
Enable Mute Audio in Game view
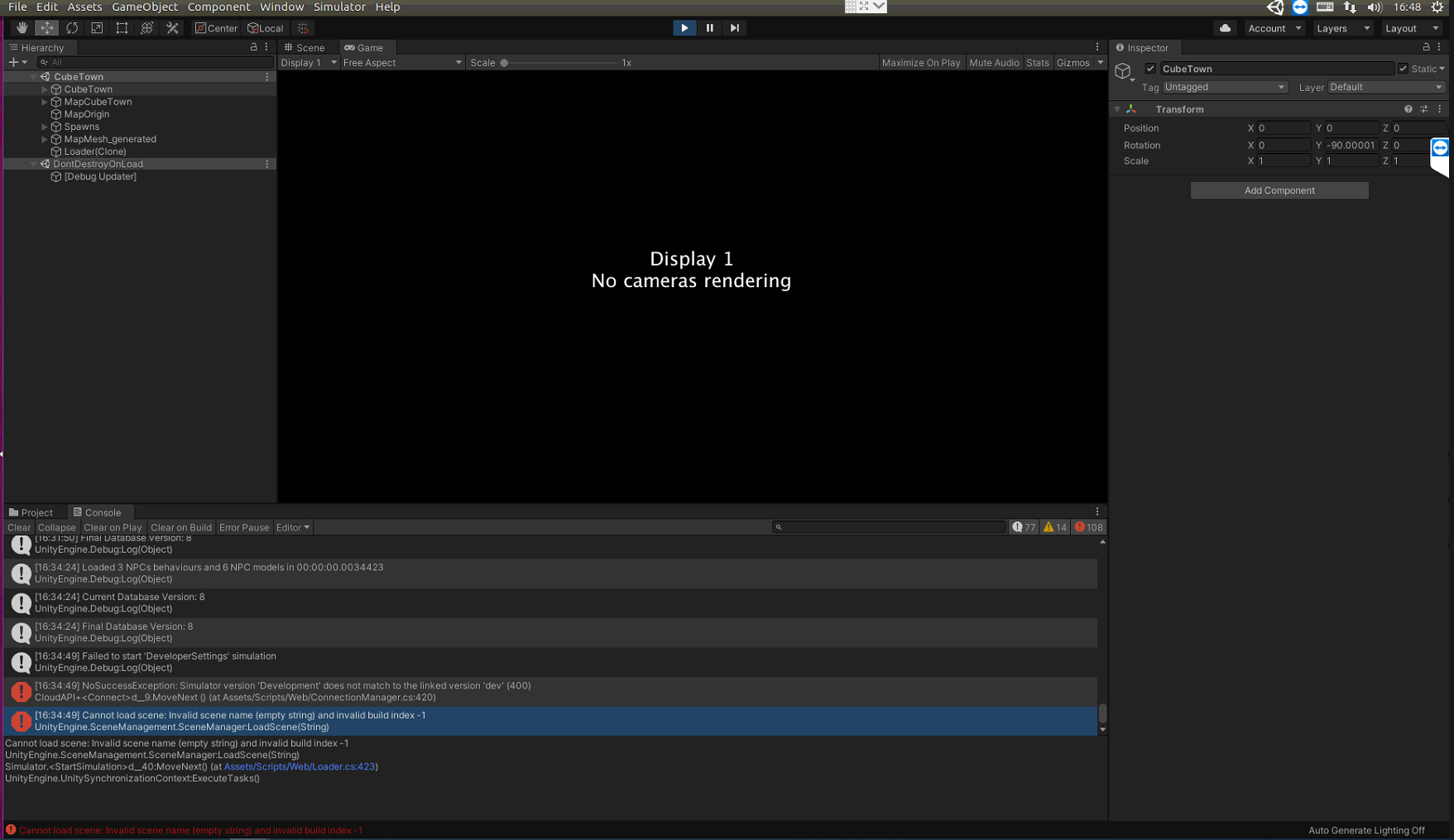tap(994, 62)
